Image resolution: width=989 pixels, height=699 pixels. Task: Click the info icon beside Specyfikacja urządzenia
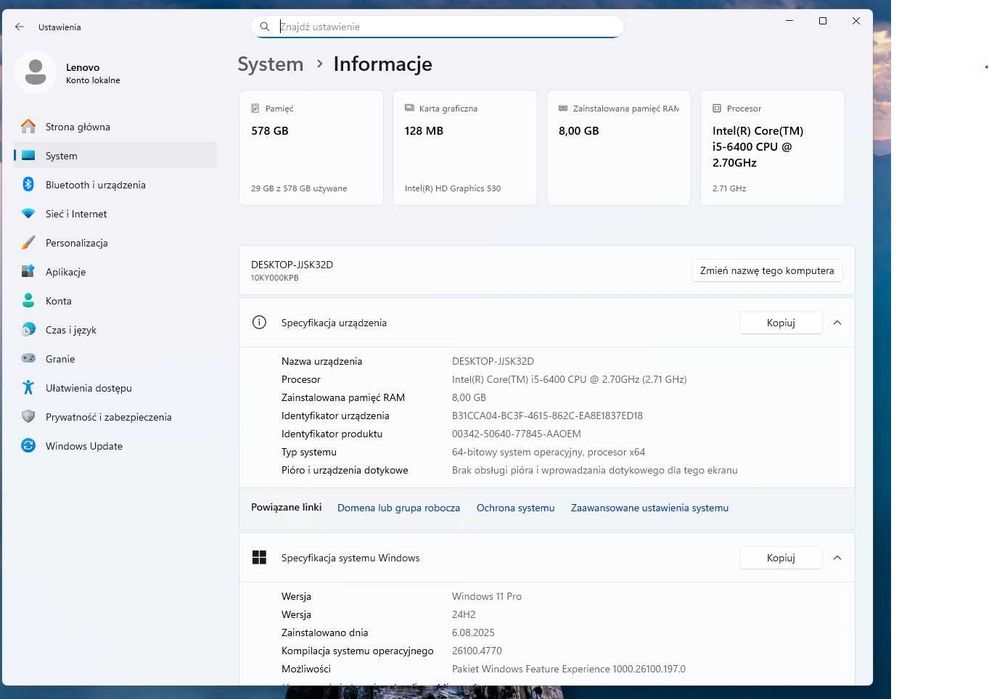click(x=259, y=322)
